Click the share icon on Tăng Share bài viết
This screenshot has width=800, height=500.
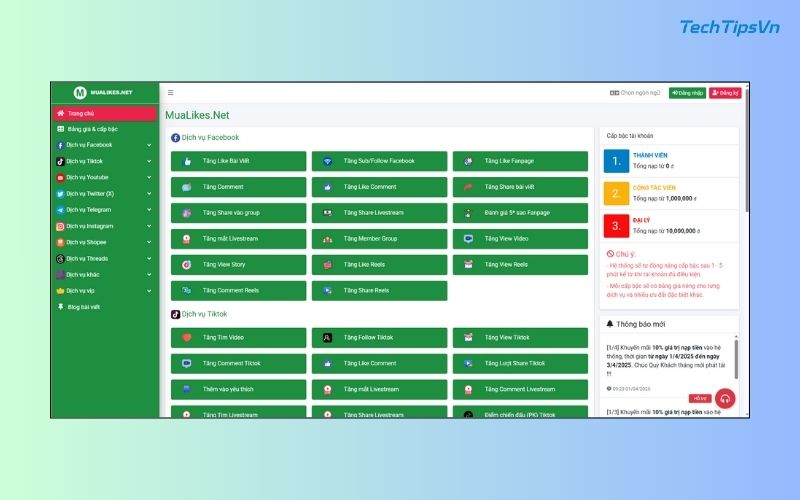[x=468, y=187]
